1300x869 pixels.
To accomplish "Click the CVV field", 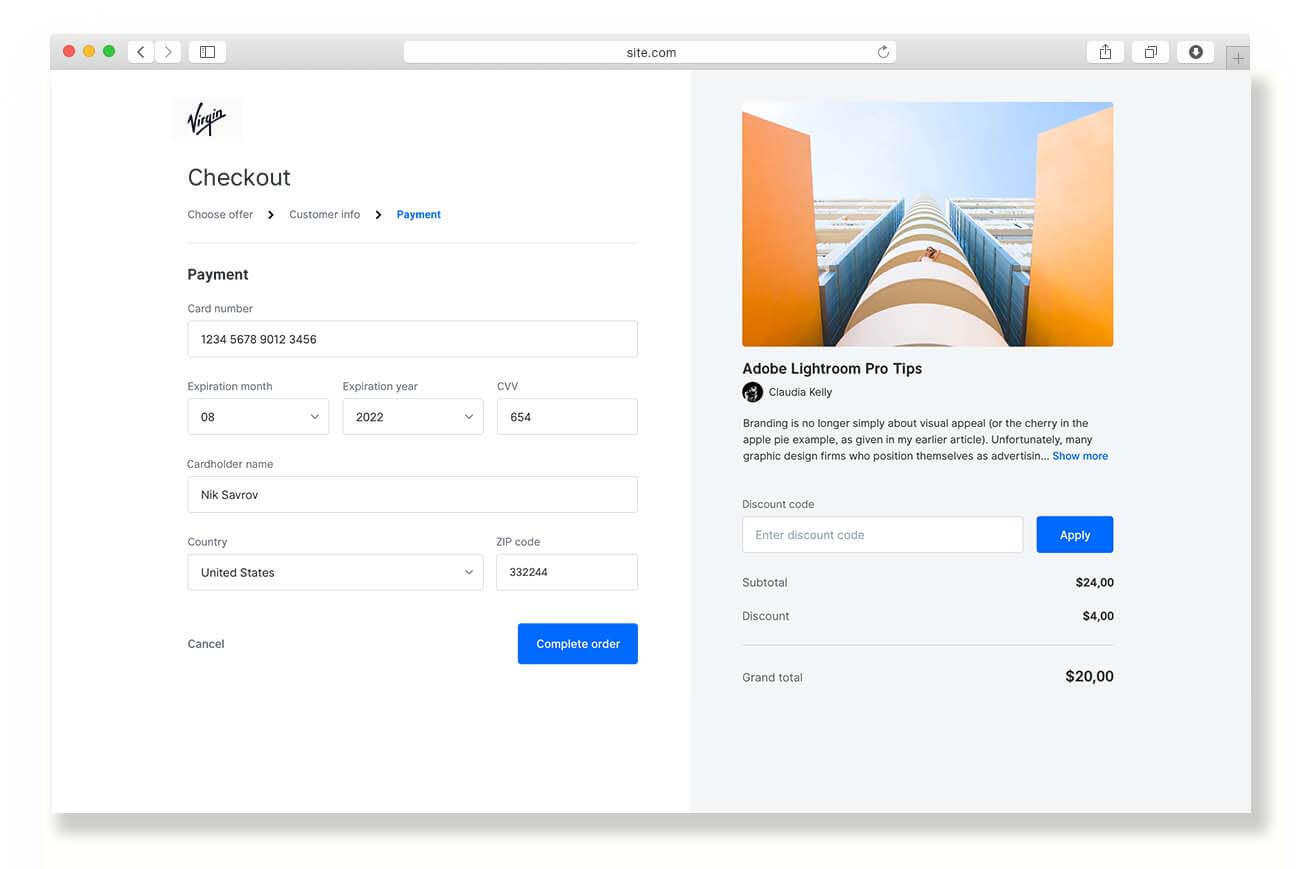I will point(567,417).
